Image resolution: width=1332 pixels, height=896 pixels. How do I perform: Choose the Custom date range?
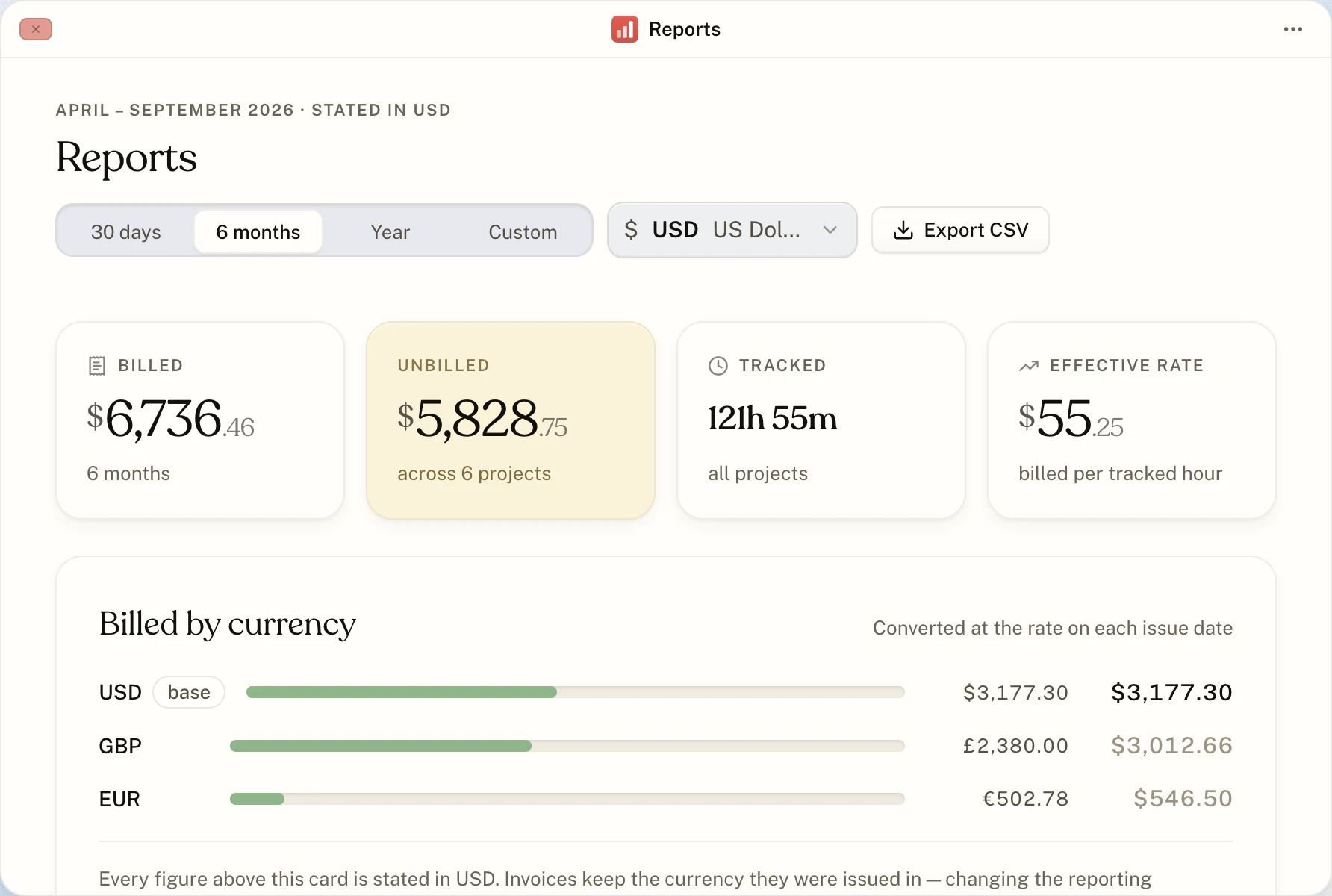tap(523, 232)
